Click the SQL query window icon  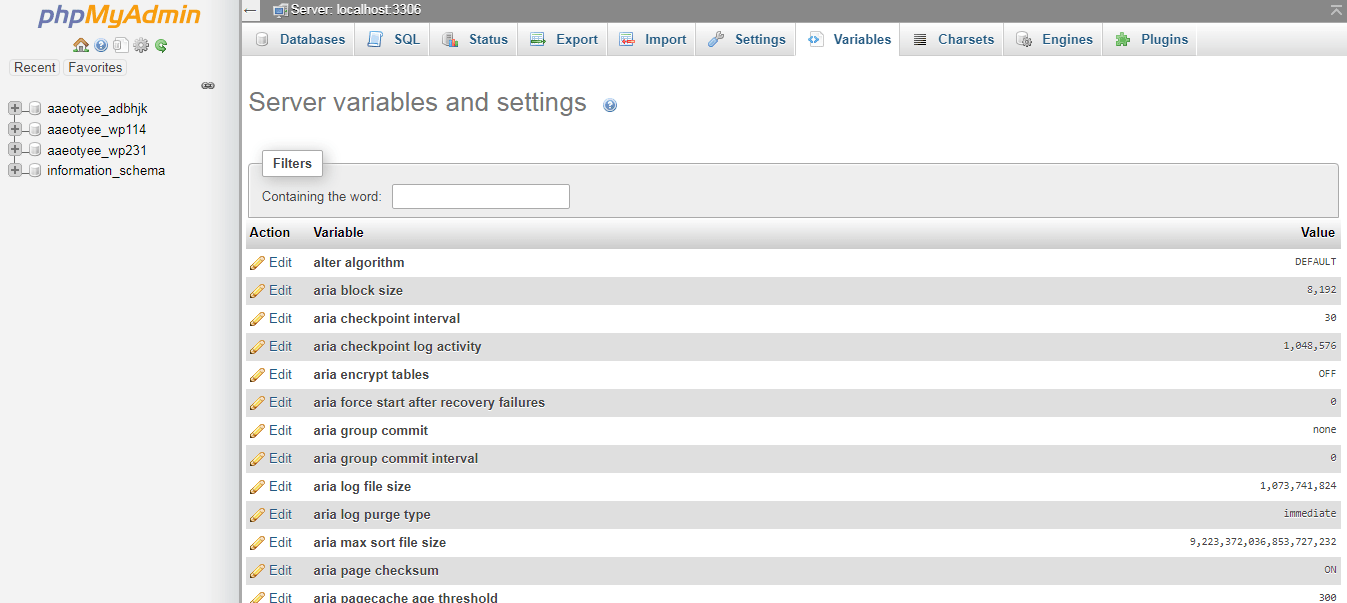tap(121, 45)
